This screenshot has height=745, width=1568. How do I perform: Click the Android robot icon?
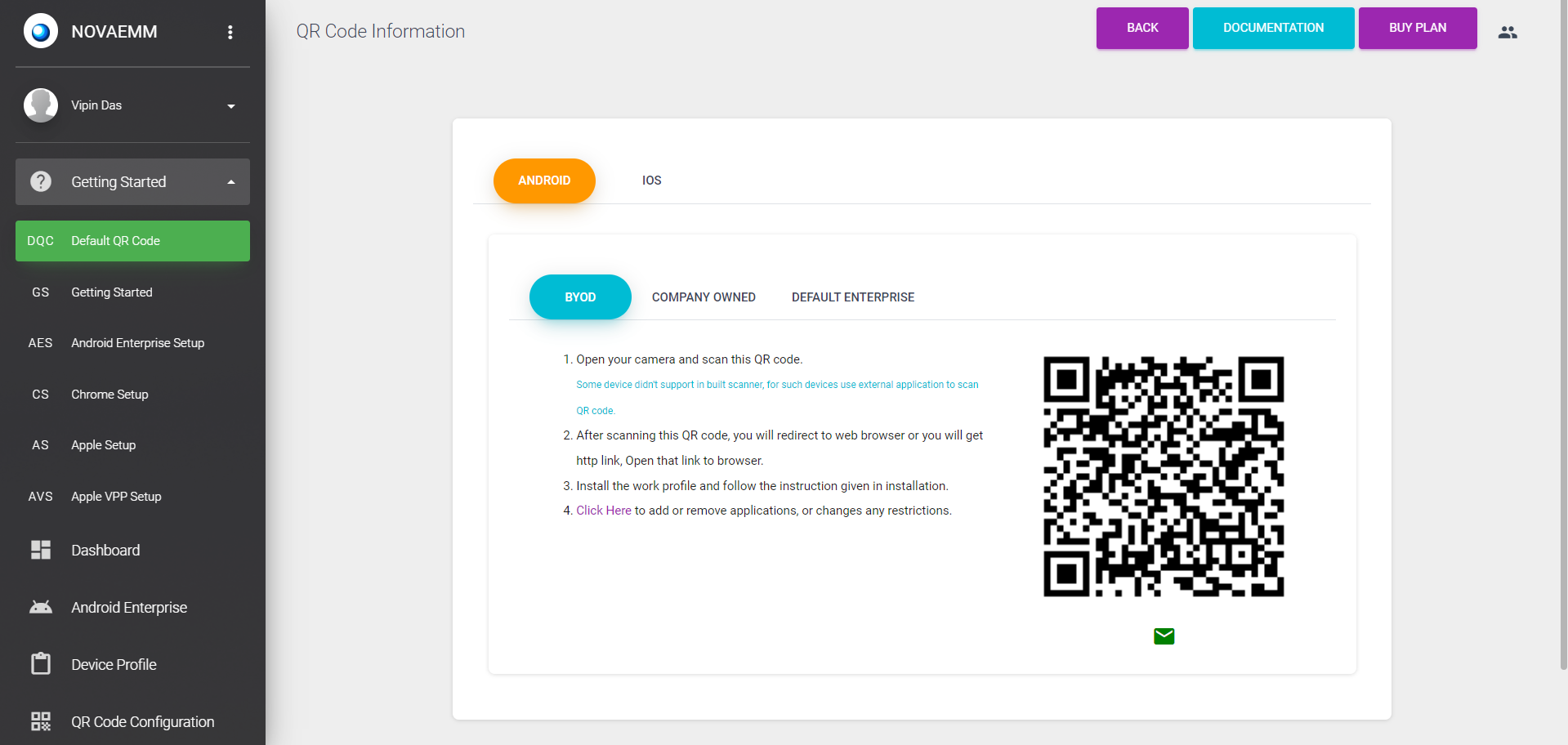[41, 607]
